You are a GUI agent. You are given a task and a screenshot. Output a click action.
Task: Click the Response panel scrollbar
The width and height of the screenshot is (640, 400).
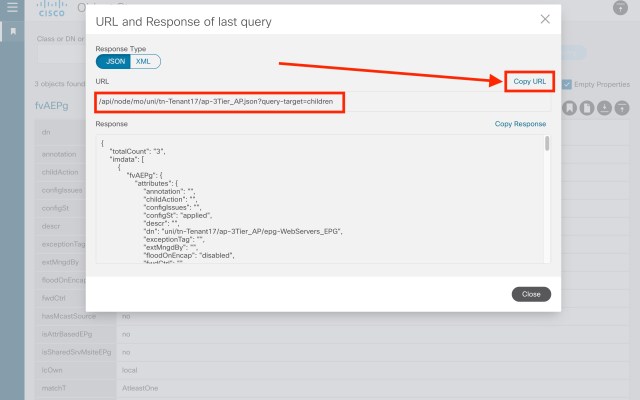547,145
